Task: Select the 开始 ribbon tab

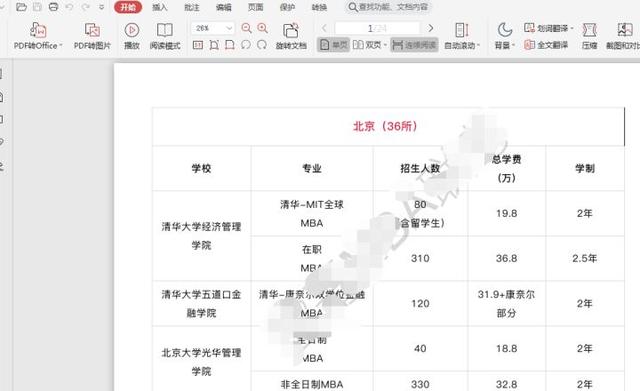Action: (128, 7)
